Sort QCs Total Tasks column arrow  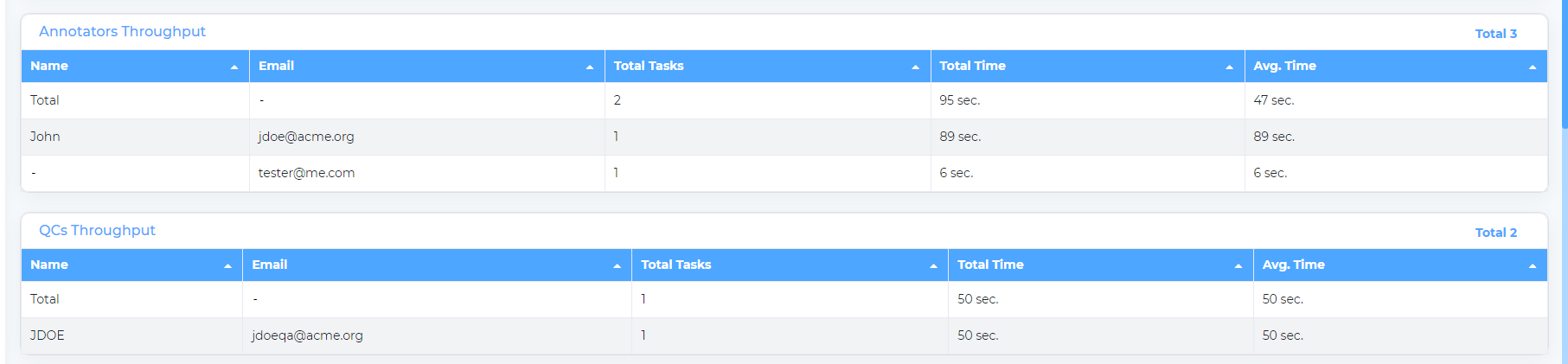934,265
